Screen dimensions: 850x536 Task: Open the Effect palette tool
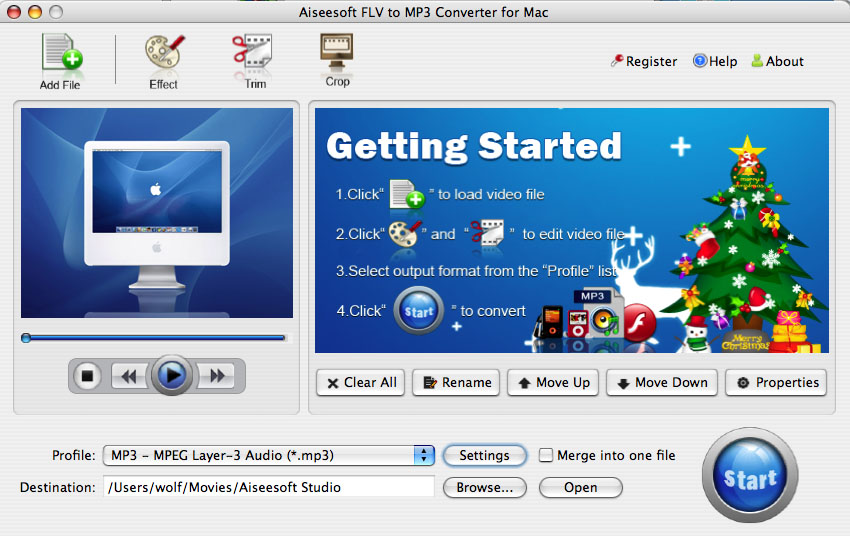tap(164, 61)
